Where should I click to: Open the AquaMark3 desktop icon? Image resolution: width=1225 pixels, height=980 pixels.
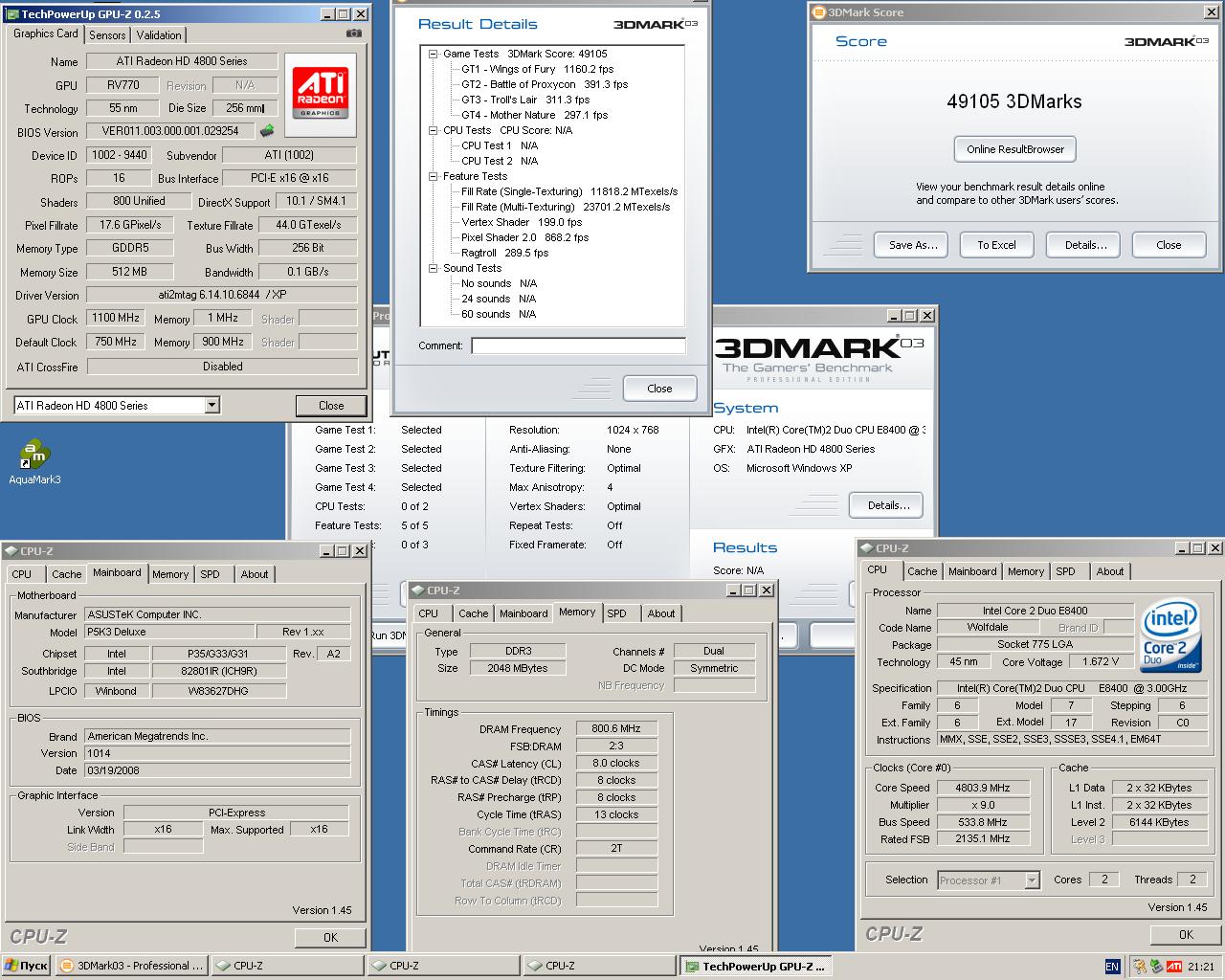[x=34, y=462]
